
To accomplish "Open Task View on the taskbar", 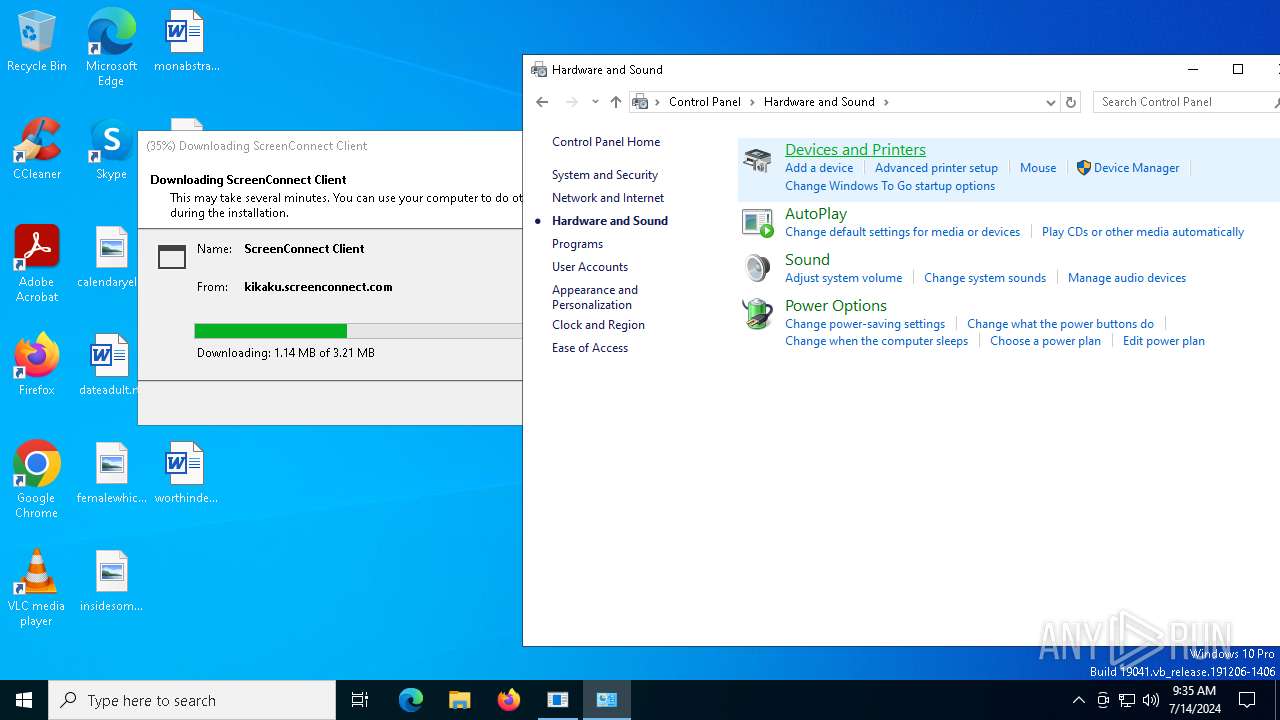I will [x=360, y=700].
